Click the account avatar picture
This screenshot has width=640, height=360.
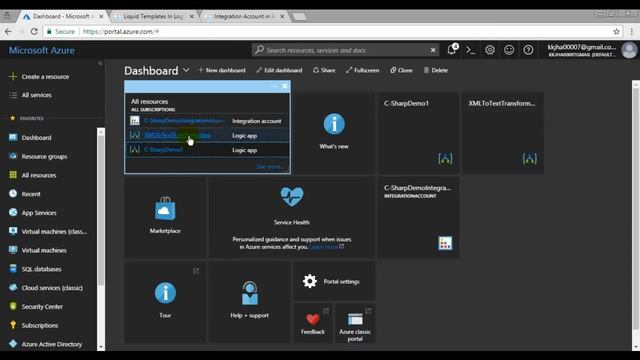[x=629, y=50]
